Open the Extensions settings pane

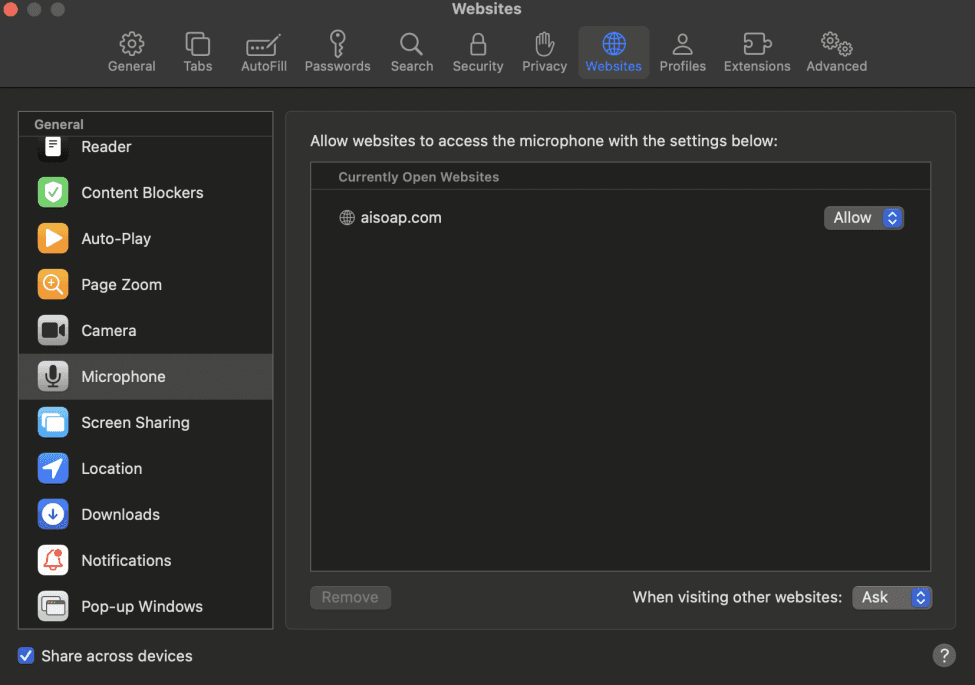point(757,52)
